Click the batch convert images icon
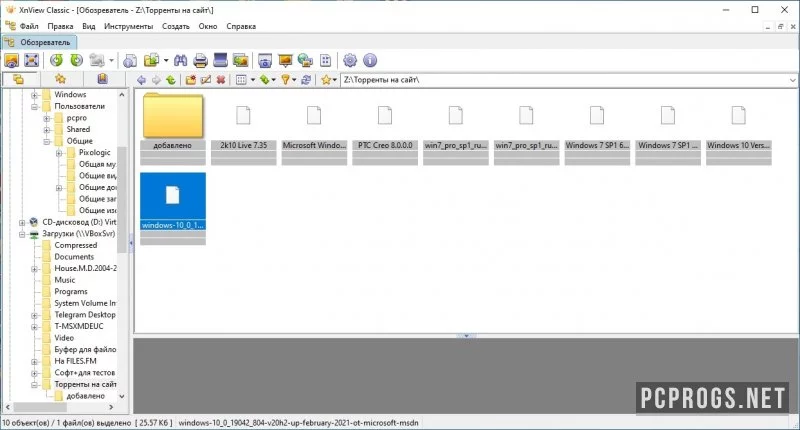The height and width of the screenshot is (430, 800). [x=240, y=61]
